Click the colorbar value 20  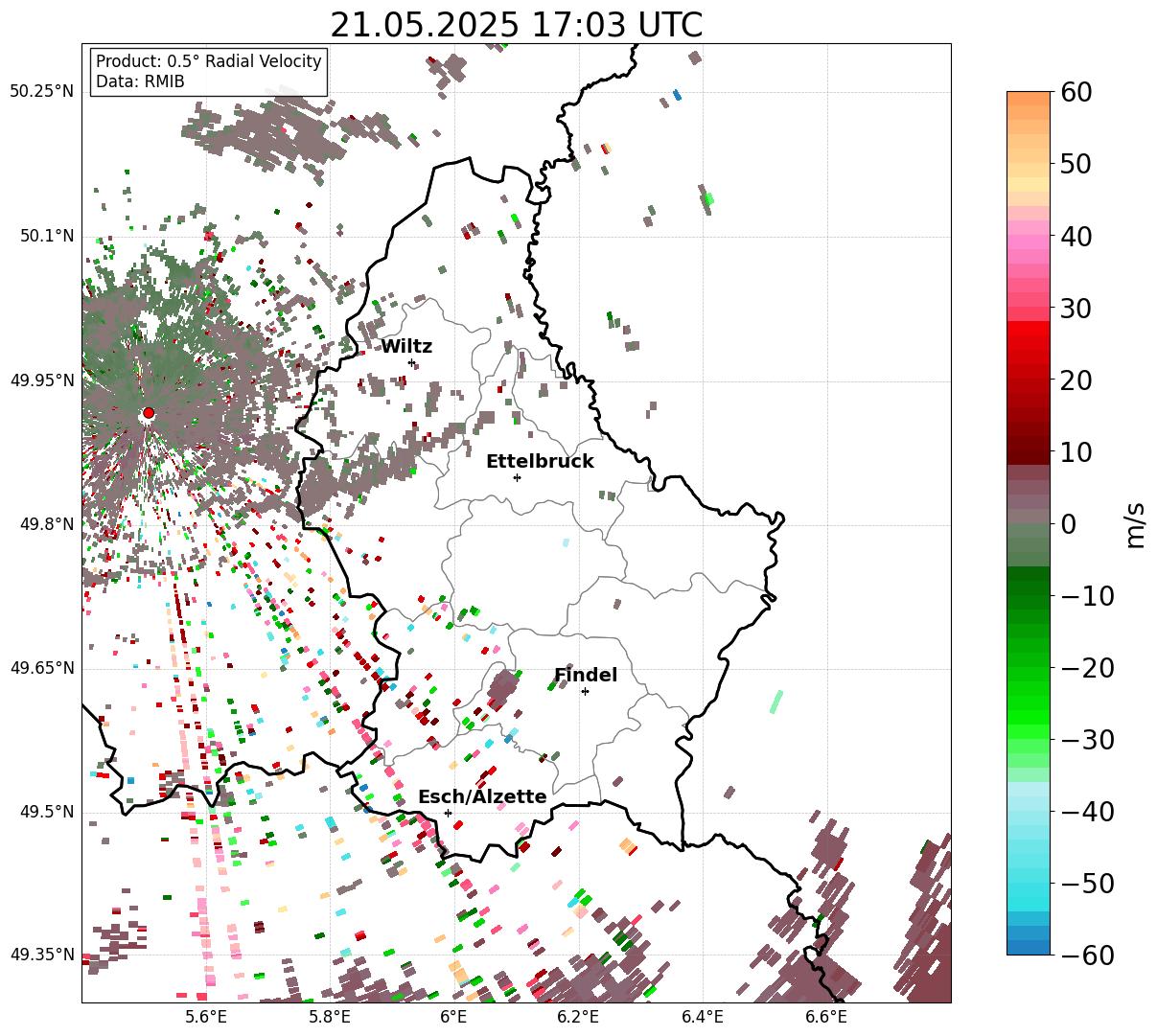(x=1076, y=380)
